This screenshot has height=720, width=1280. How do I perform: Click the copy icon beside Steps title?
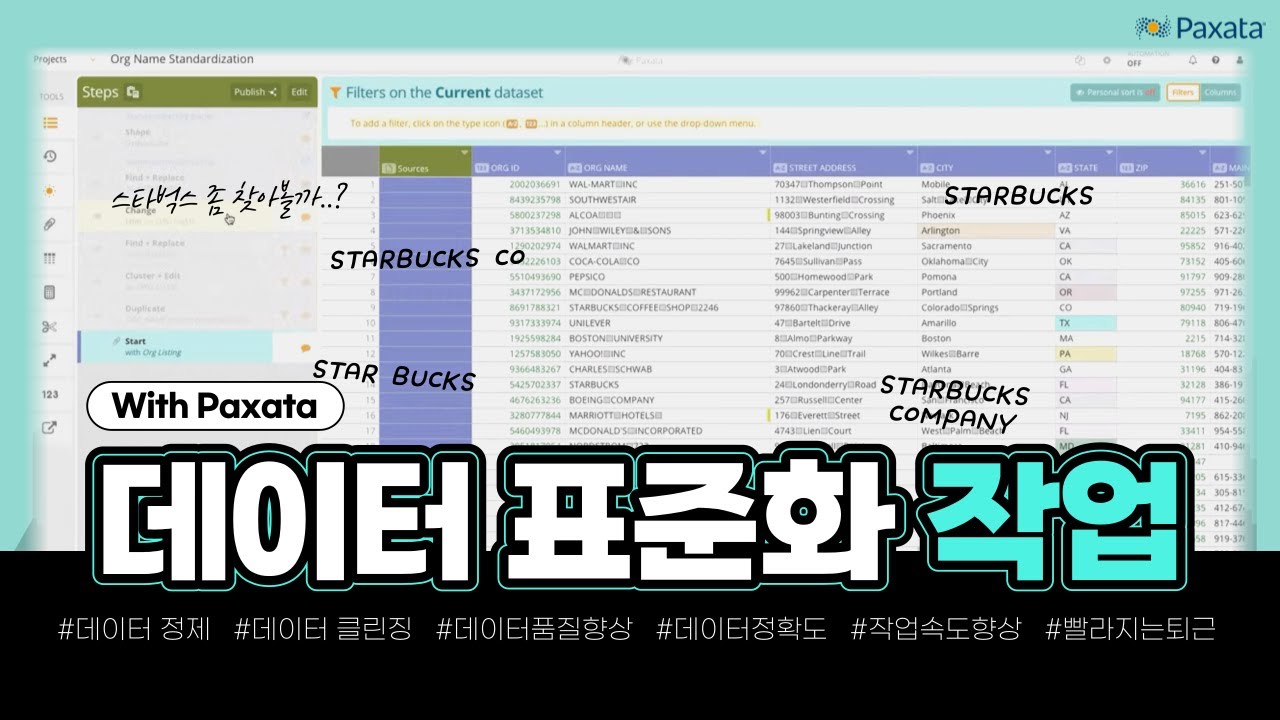pyautogui.click(x=133, y=92)
